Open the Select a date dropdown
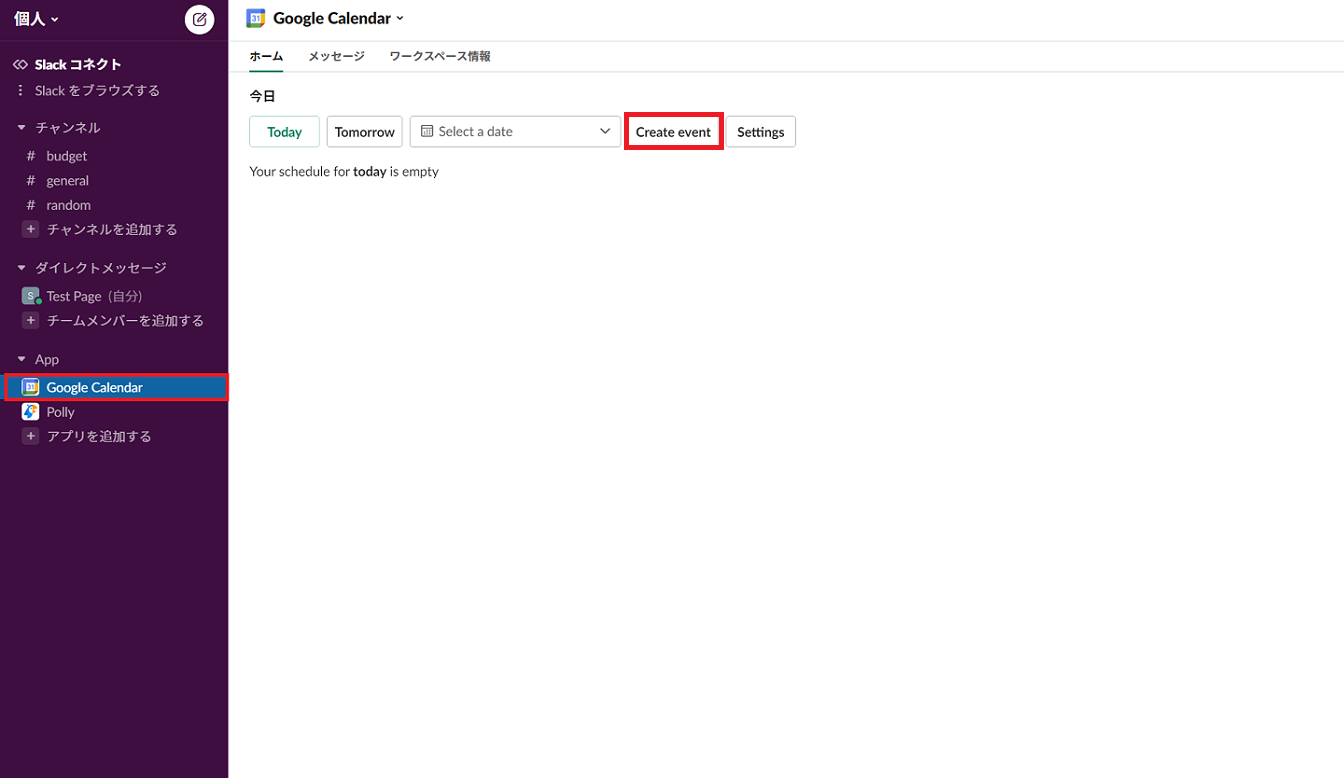The width and height of the screenshot is (1344, 778). [515, 132]
